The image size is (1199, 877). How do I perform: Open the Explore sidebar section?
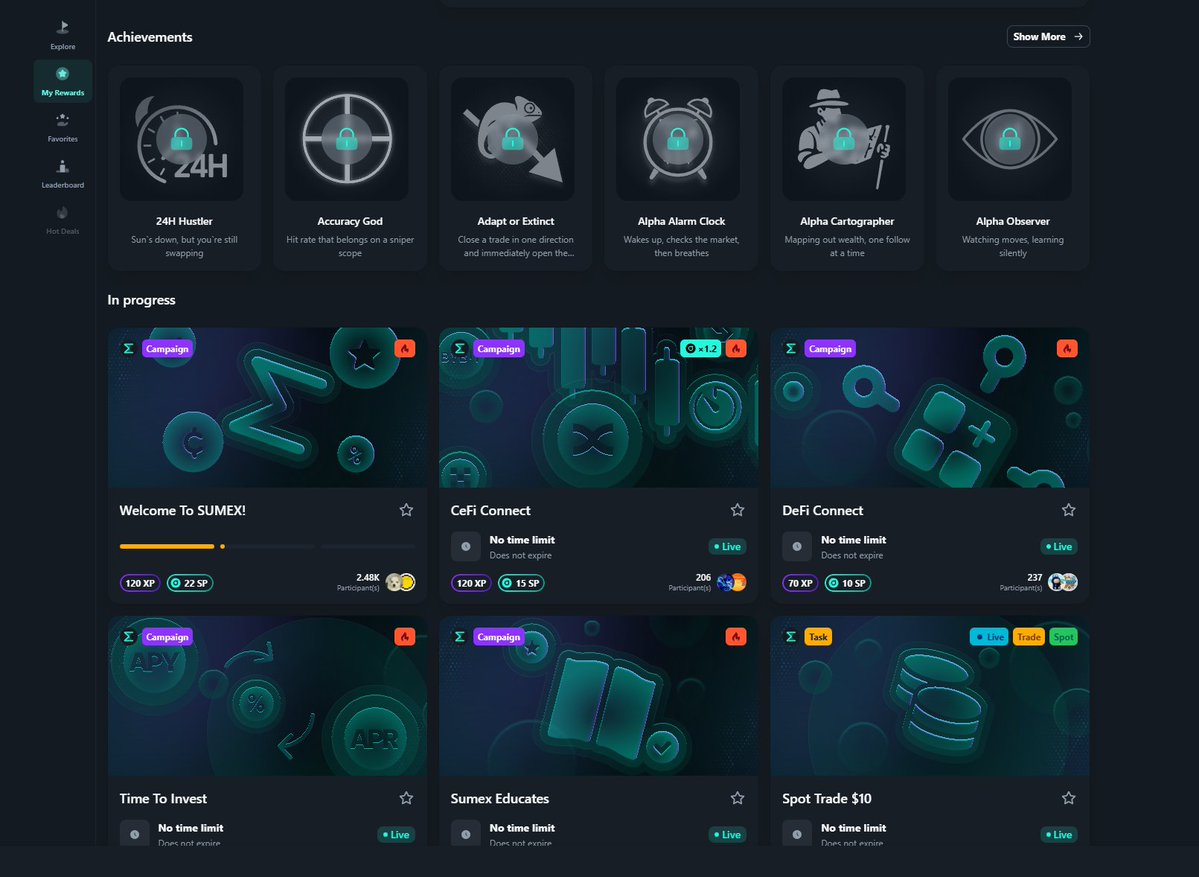click(63, 35)
